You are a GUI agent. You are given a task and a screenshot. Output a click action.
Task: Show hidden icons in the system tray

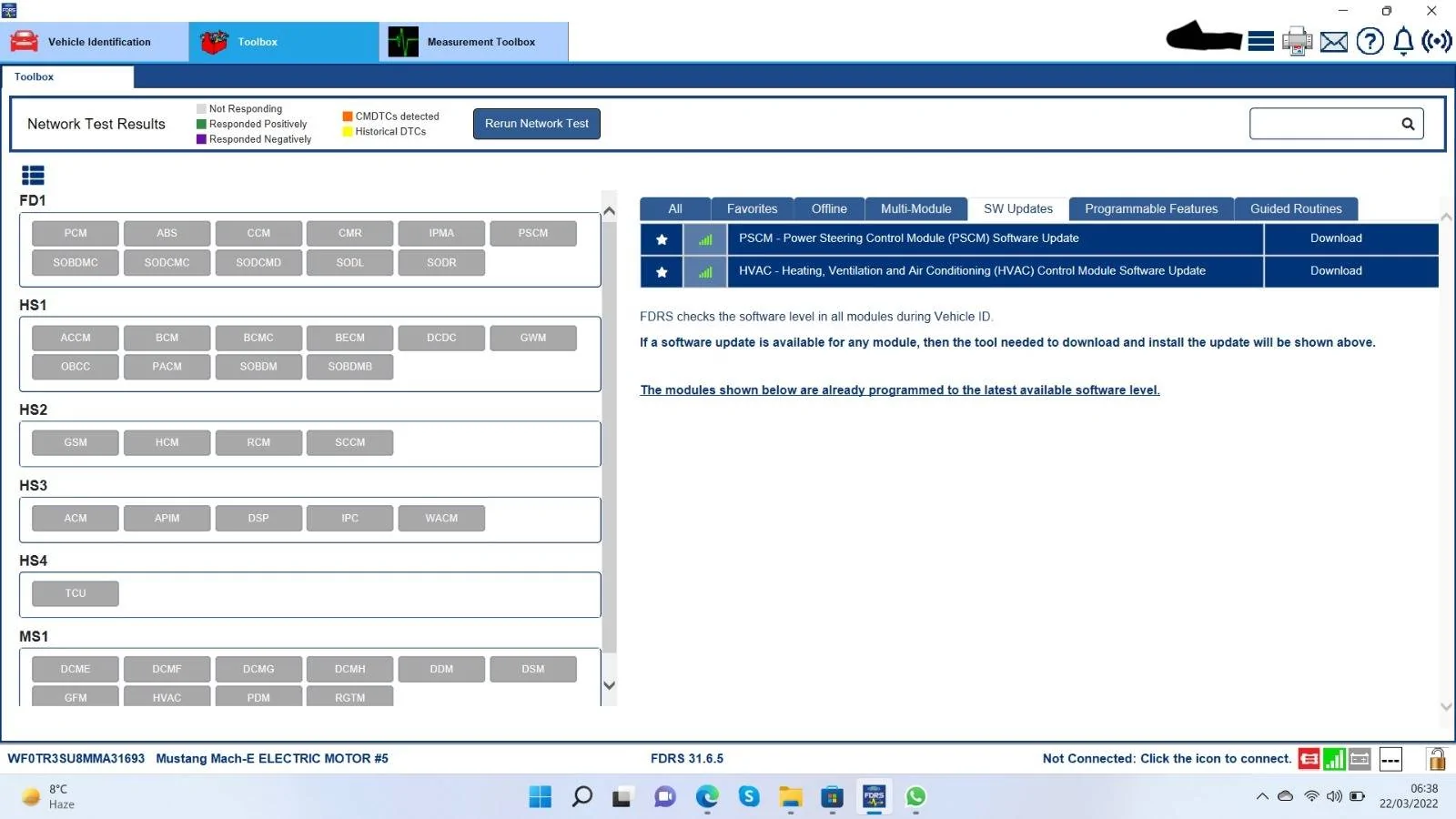coord(1262,796)
